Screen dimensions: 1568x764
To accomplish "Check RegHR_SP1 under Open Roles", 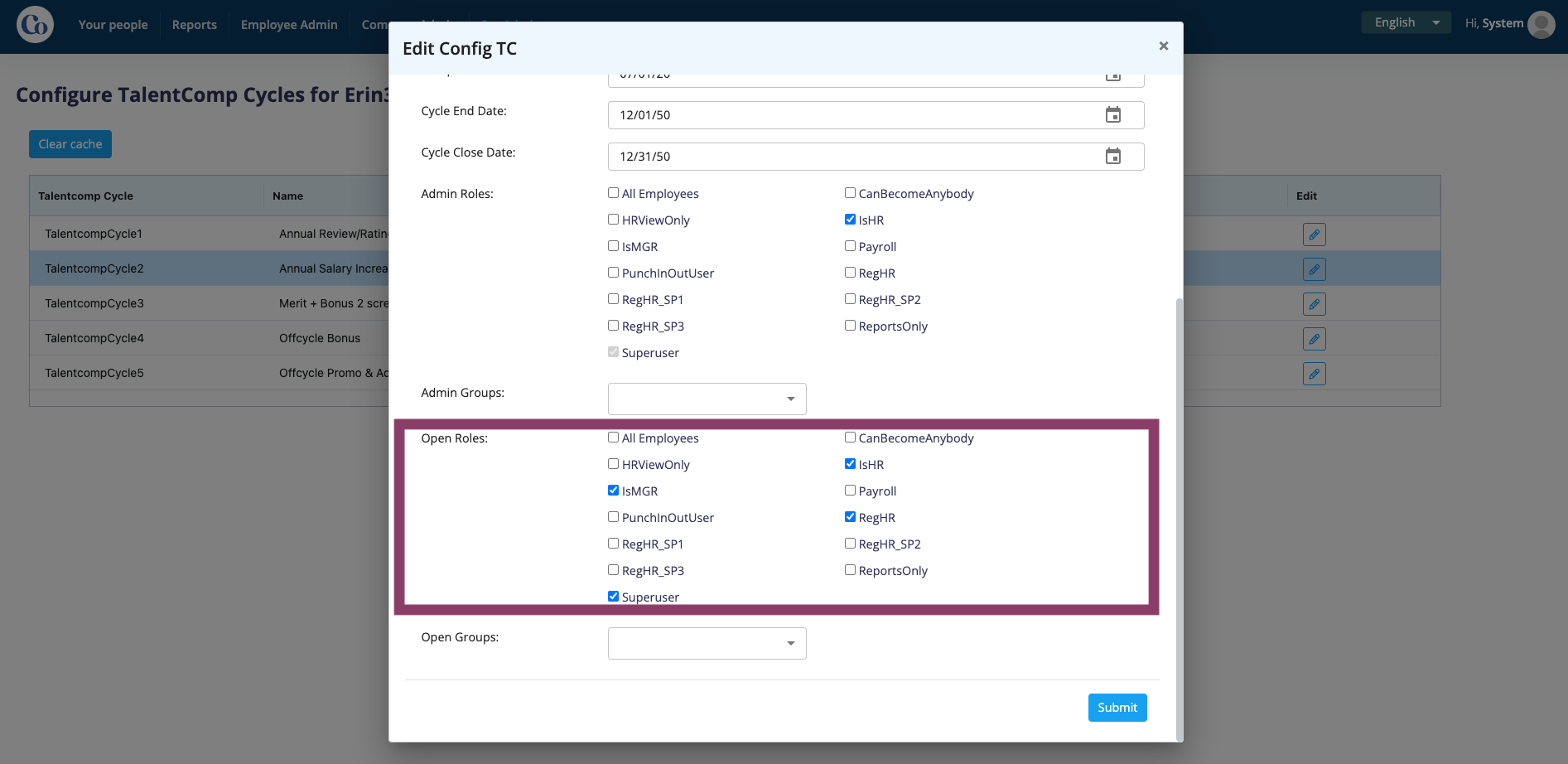I will [613, 544].
